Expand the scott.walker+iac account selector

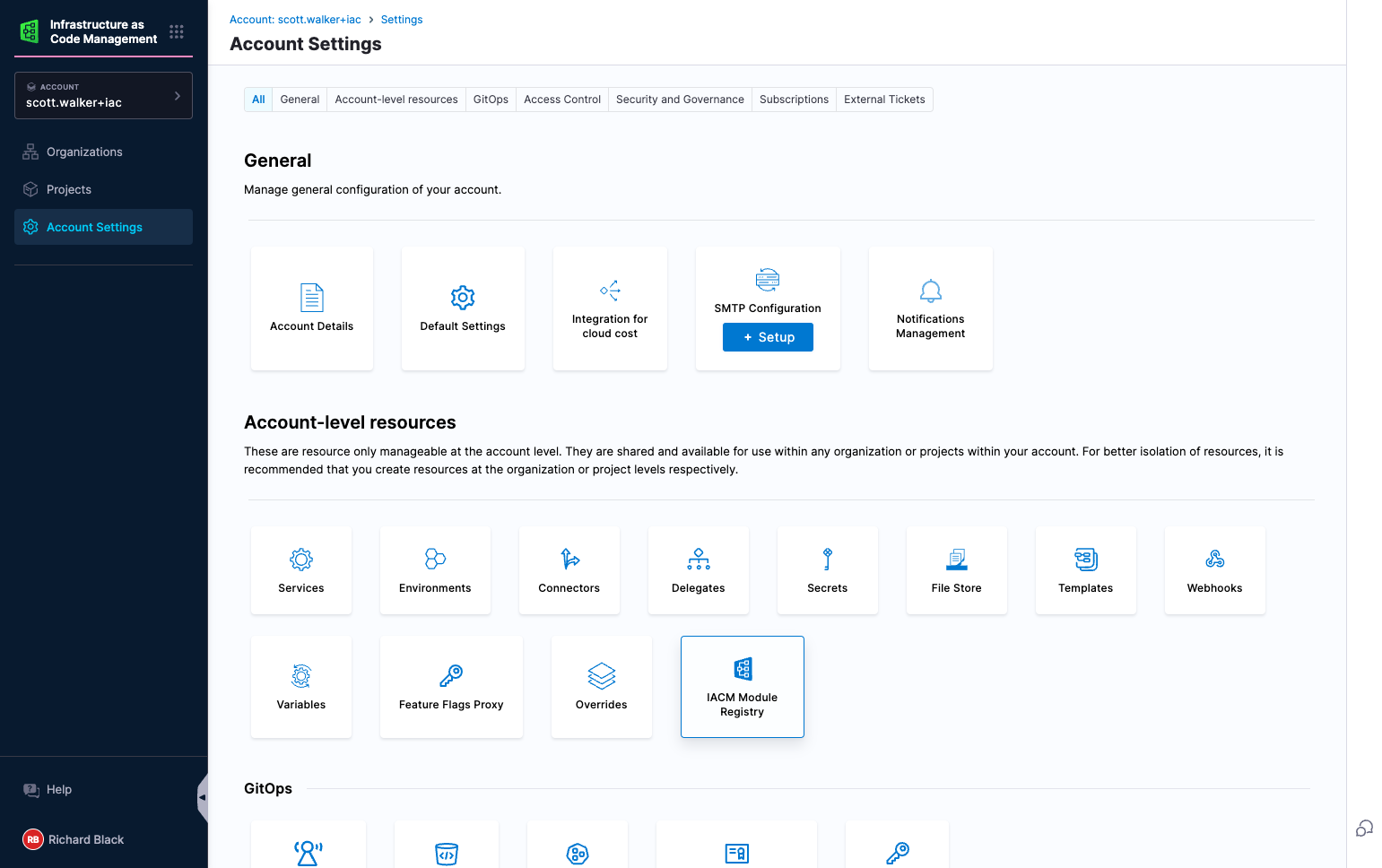[x=103, y=95]
